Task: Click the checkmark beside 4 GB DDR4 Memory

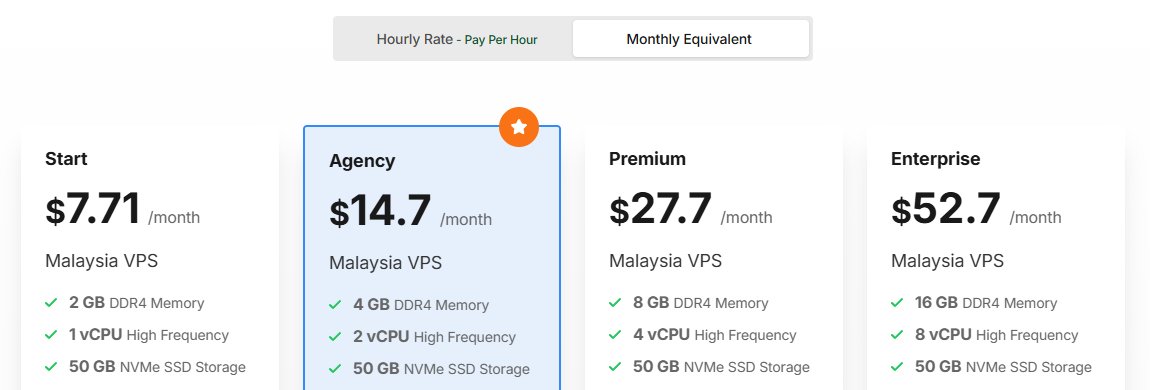Action: tap(335, 305)
